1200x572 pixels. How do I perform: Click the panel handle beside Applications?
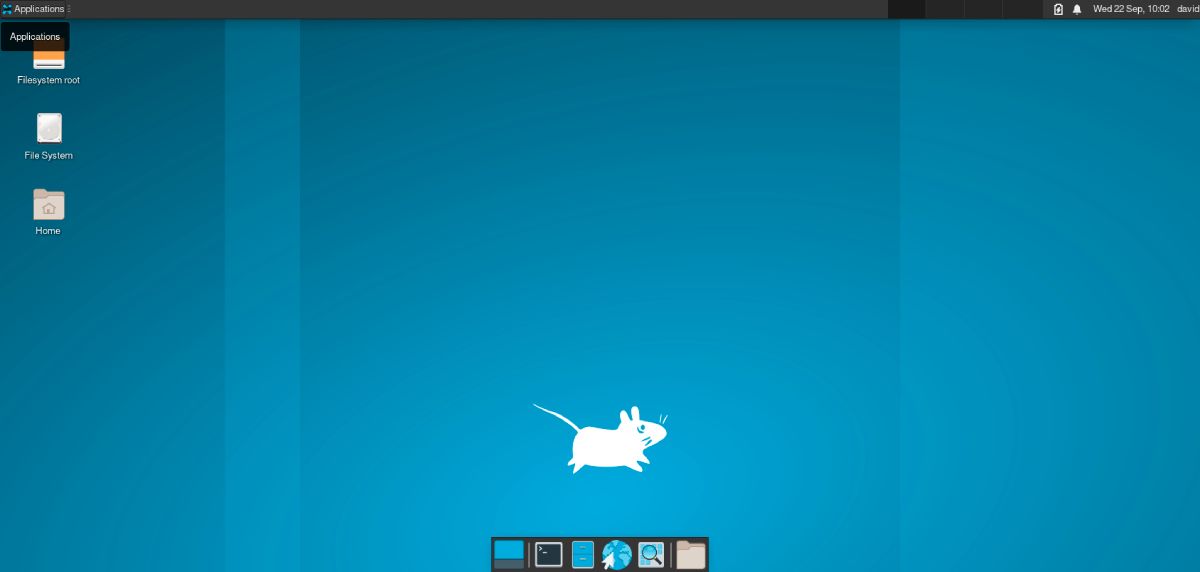[69, 9]
